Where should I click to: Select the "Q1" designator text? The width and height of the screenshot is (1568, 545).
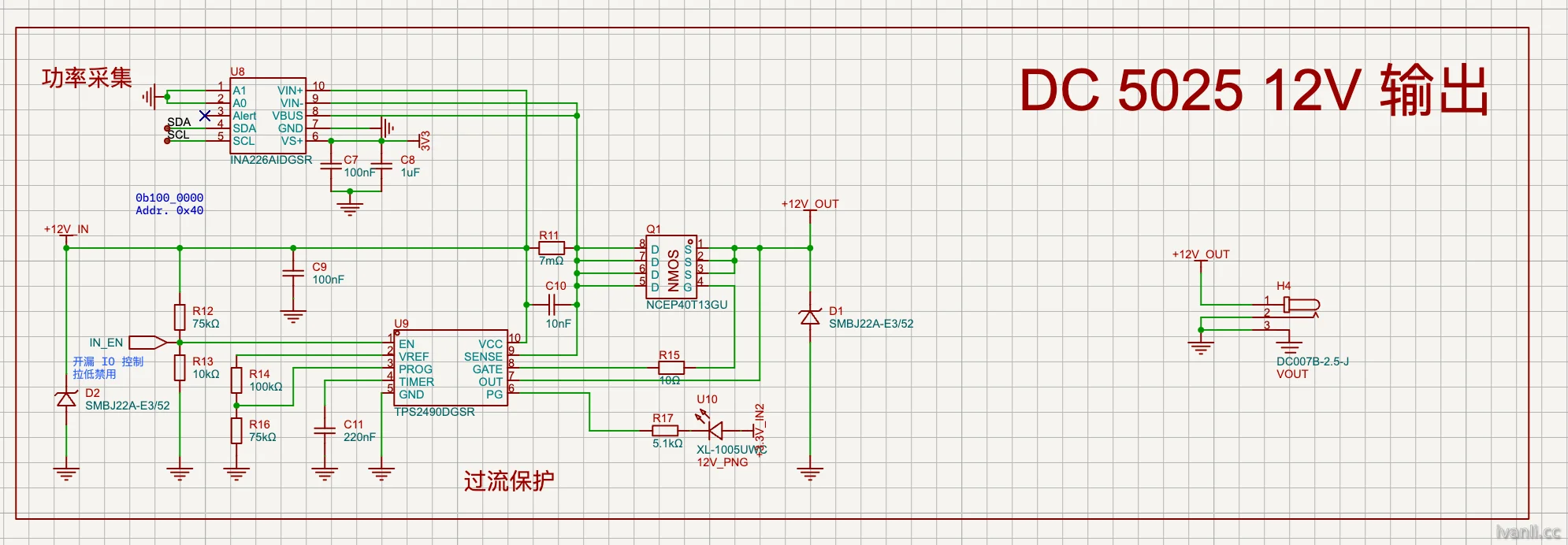click(x=653, y=229)
